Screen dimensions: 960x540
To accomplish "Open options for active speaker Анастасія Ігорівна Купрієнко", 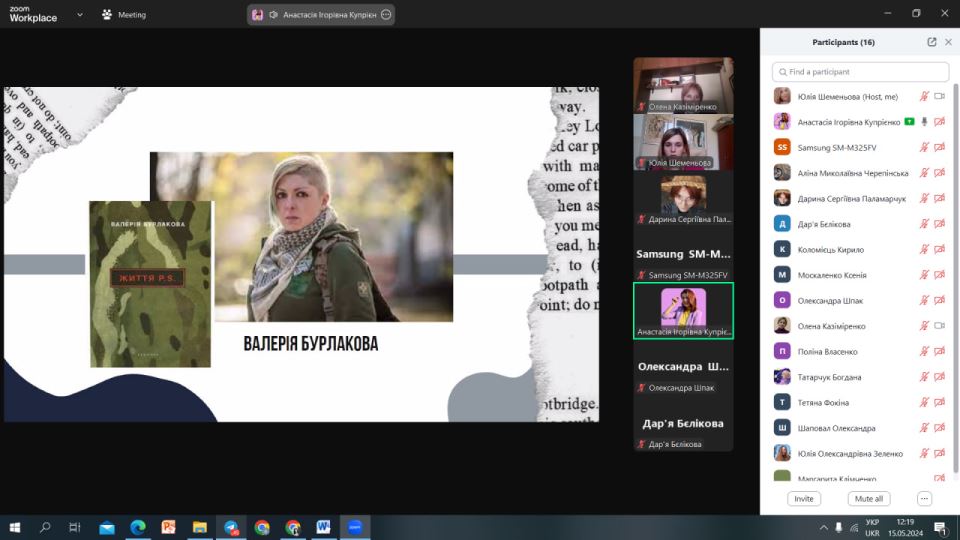I will tap(387, 15).
